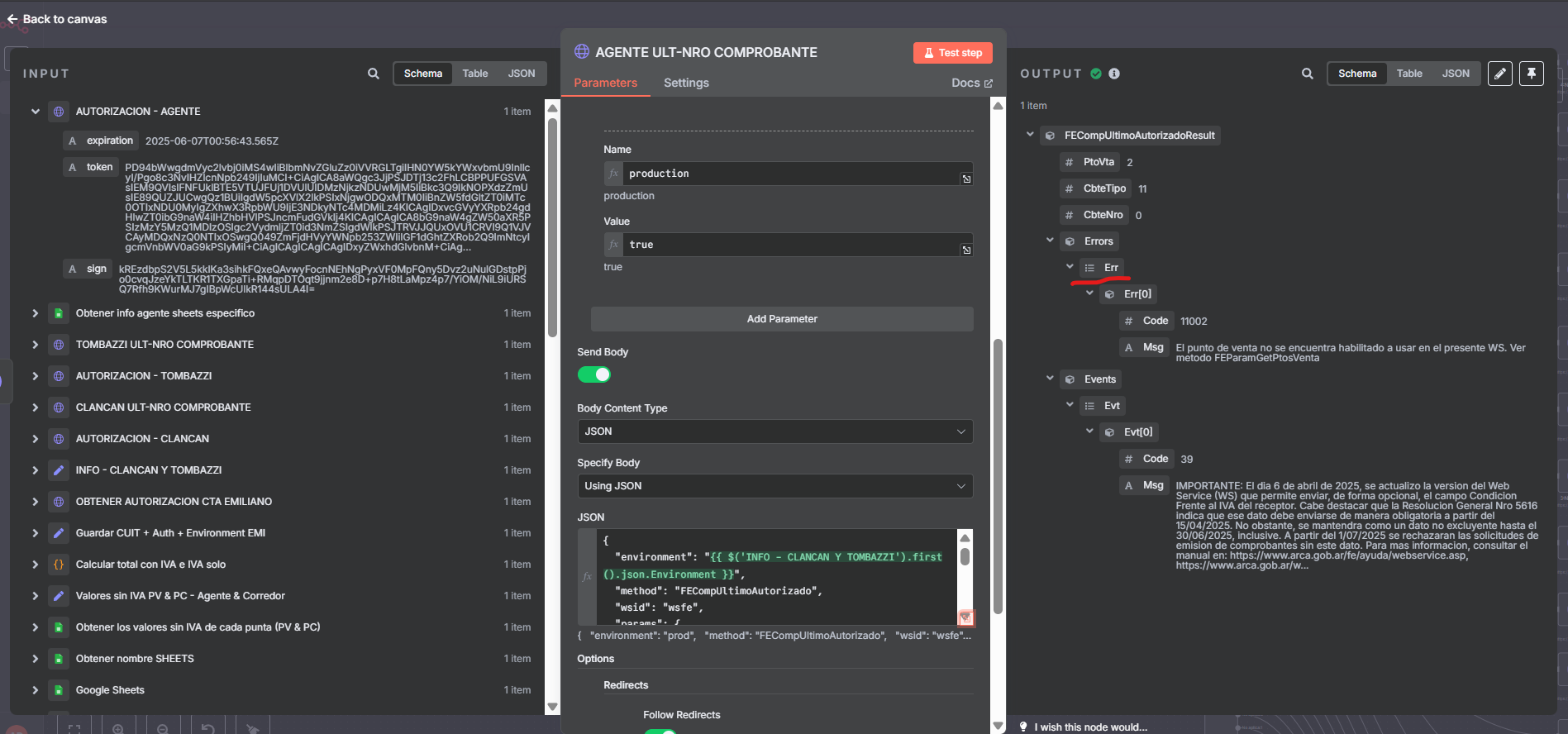Expand the TOMBAZZI ULT-NRO COMPROBANTE input node
1568x734 pixels.
[x=36, y=345]
